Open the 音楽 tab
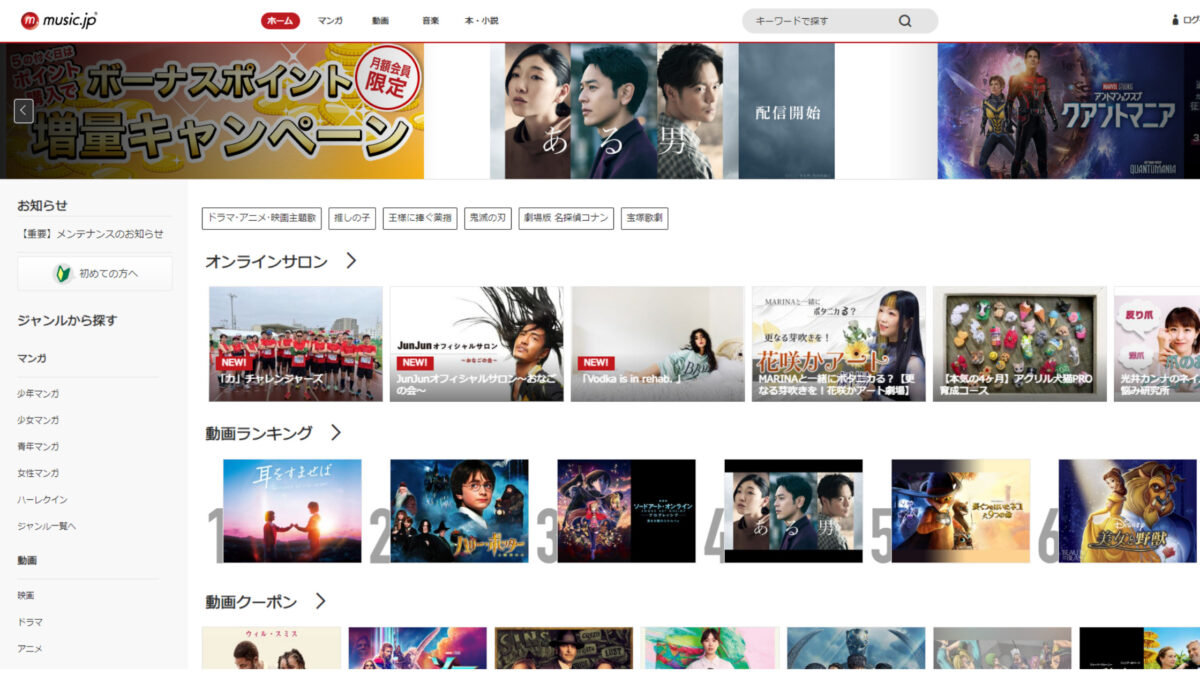The height and width of the screenshot is (675, 1200). (x=430, y=21)
